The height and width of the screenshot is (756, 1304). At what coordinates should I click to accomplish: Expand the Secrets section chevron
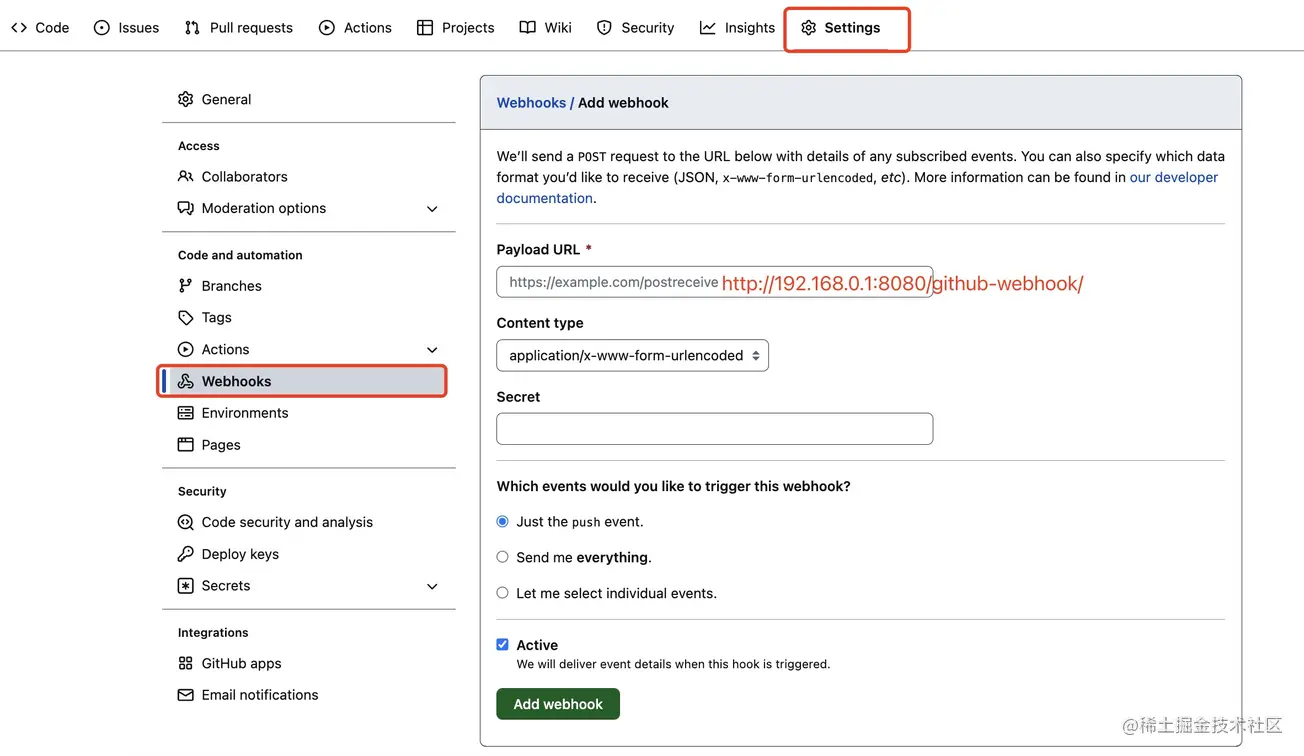click(432, 586)
